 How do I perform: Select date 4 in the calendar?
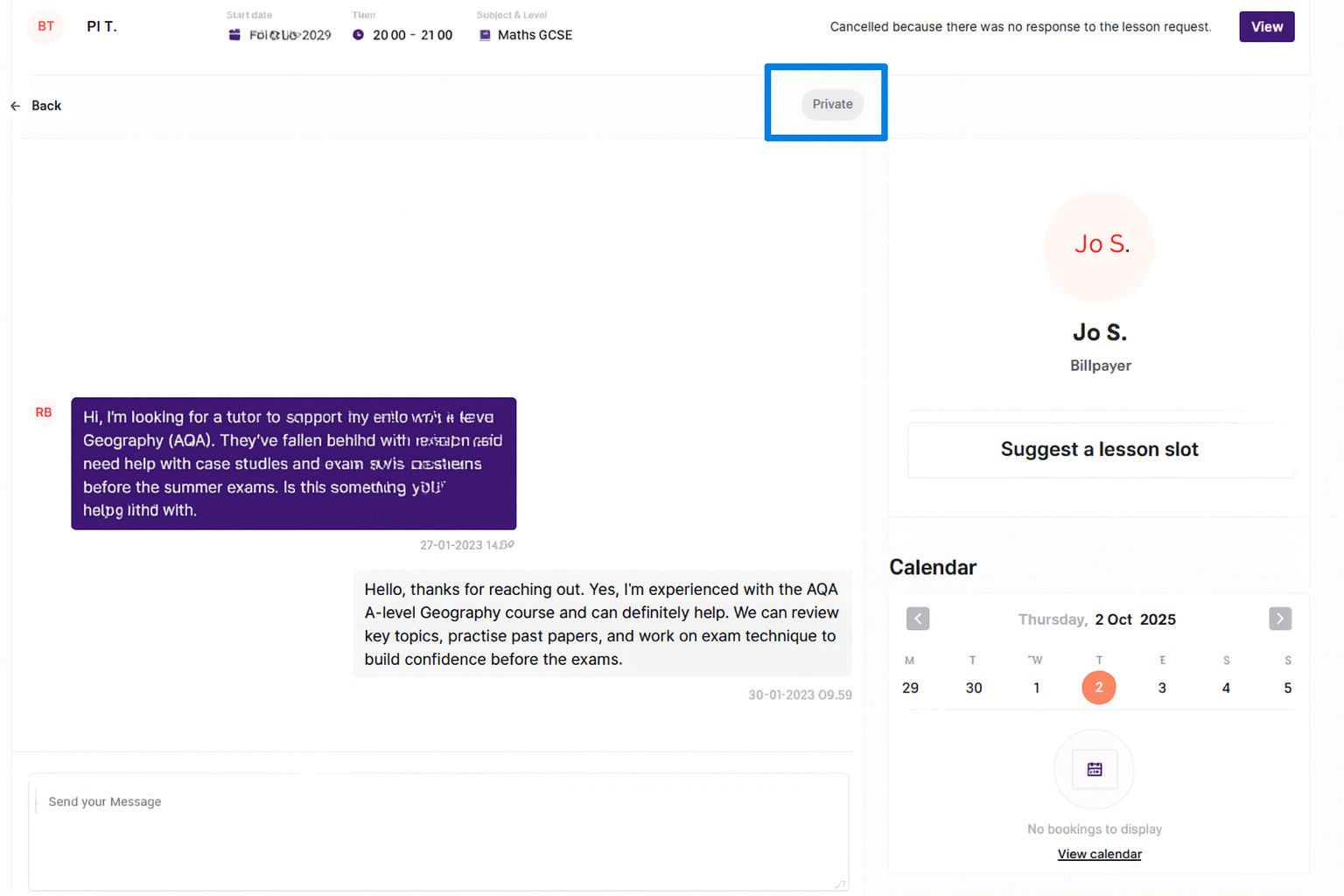(x=1225, y=688)
